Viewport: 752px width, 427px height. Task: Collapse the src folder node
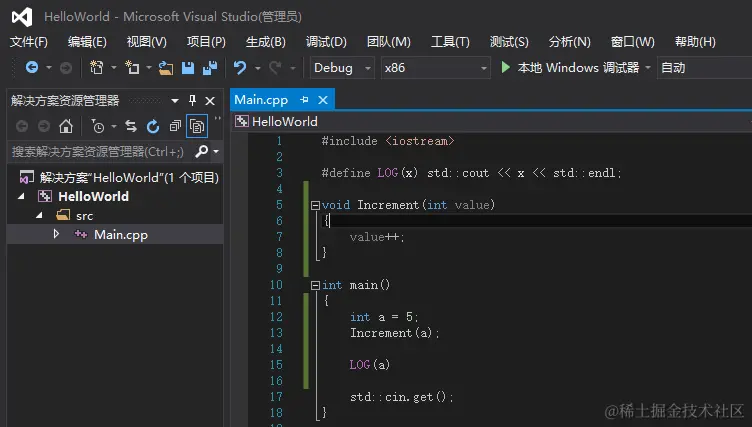coord(39,215)
